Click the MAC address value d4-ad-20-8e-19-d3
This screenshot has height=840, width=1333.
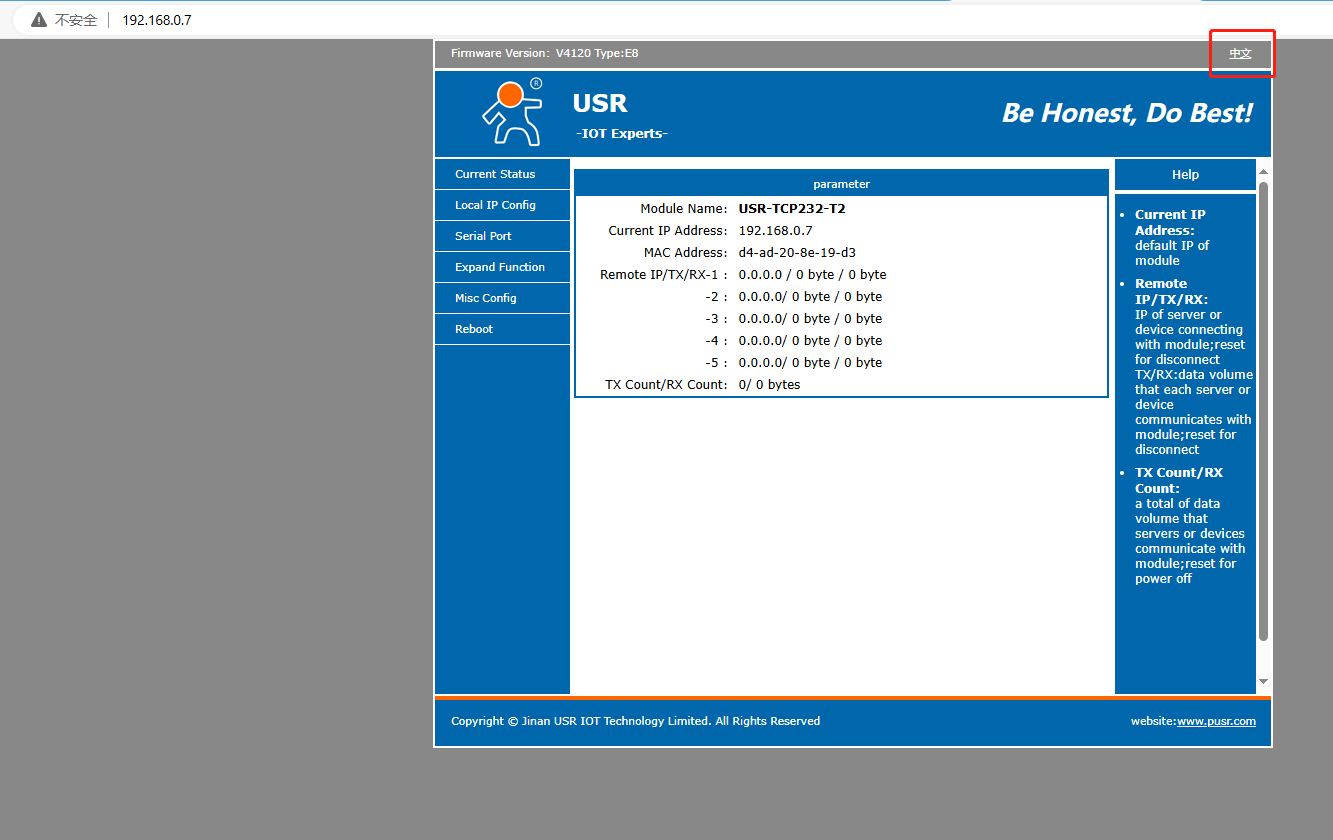click(x=797, y=253)
